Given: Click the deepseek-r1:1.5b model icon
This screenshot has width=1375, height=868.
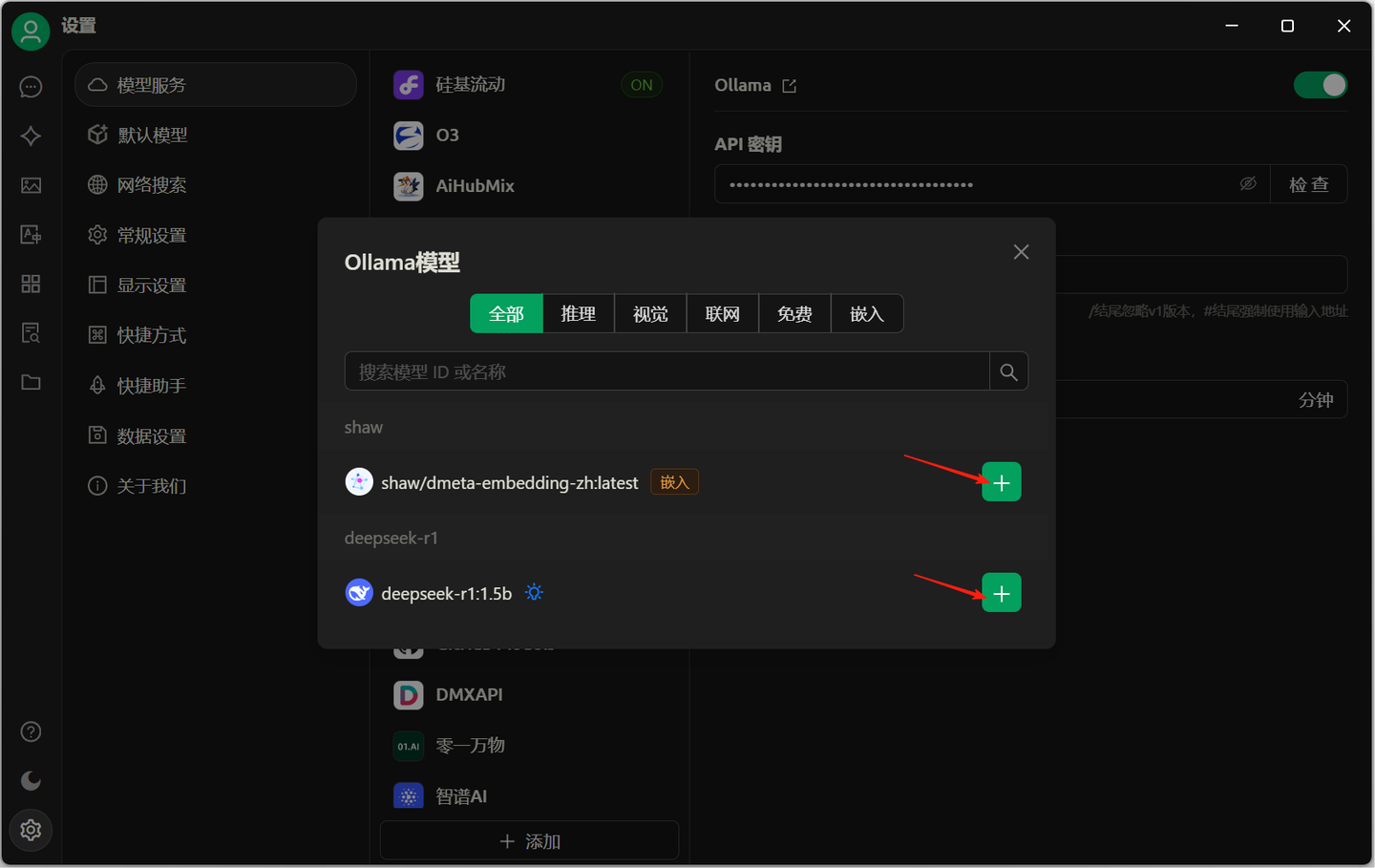Looking at the screenshot, I should [359, 593].
